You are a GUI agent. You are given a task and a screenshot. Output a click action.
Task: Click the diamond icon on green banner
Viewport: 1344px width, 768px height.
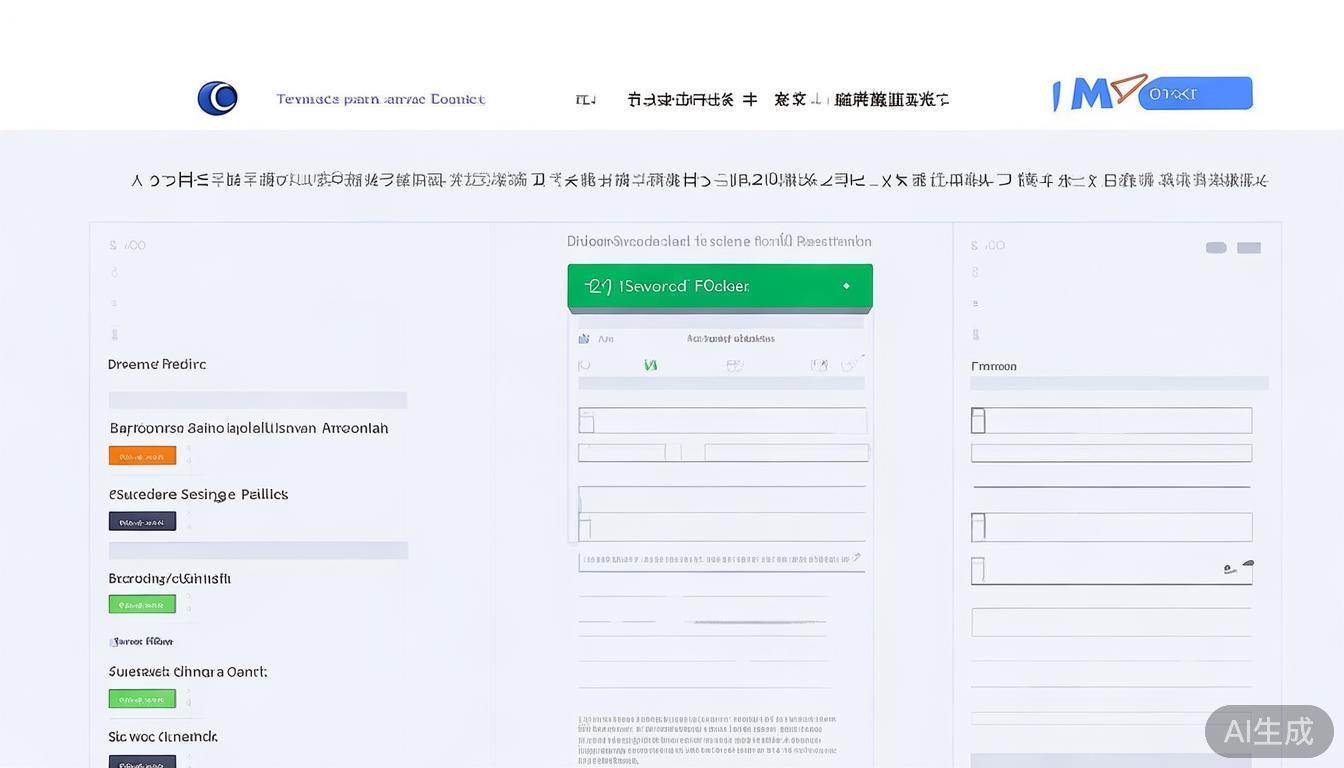(x=846, y=286)
